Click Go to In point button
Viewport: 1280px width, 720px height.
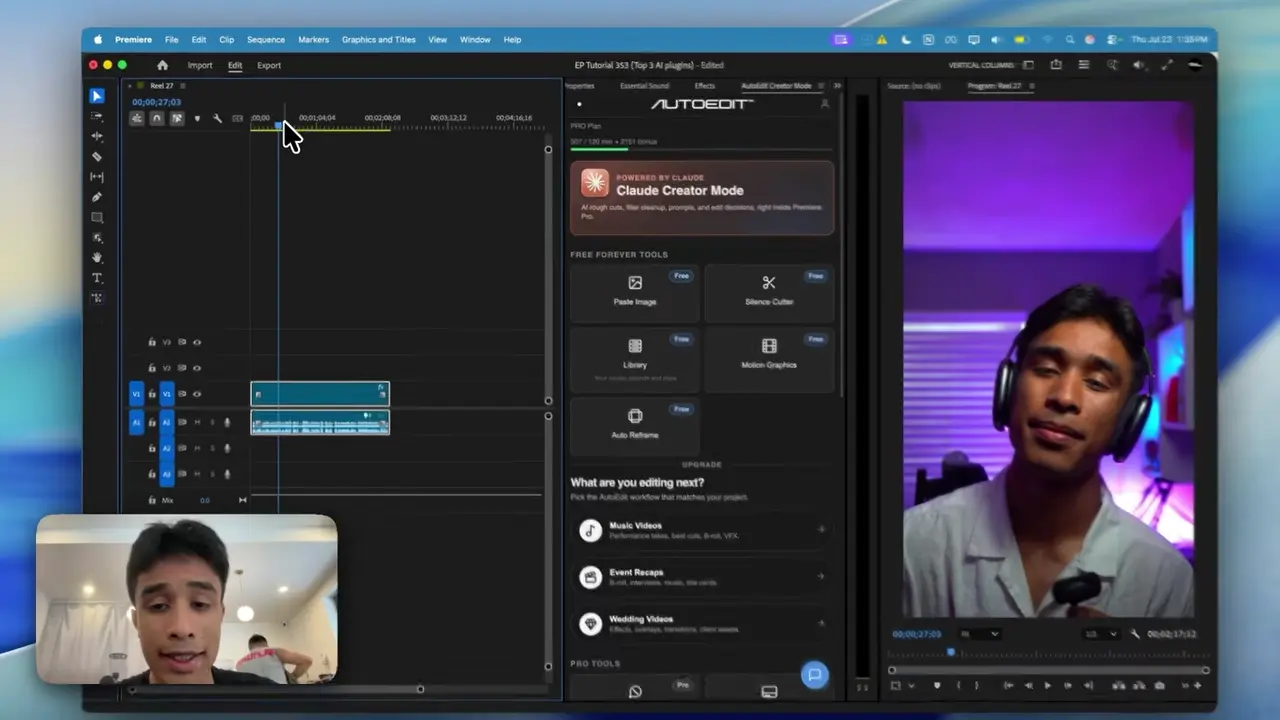pos(1008,686)
